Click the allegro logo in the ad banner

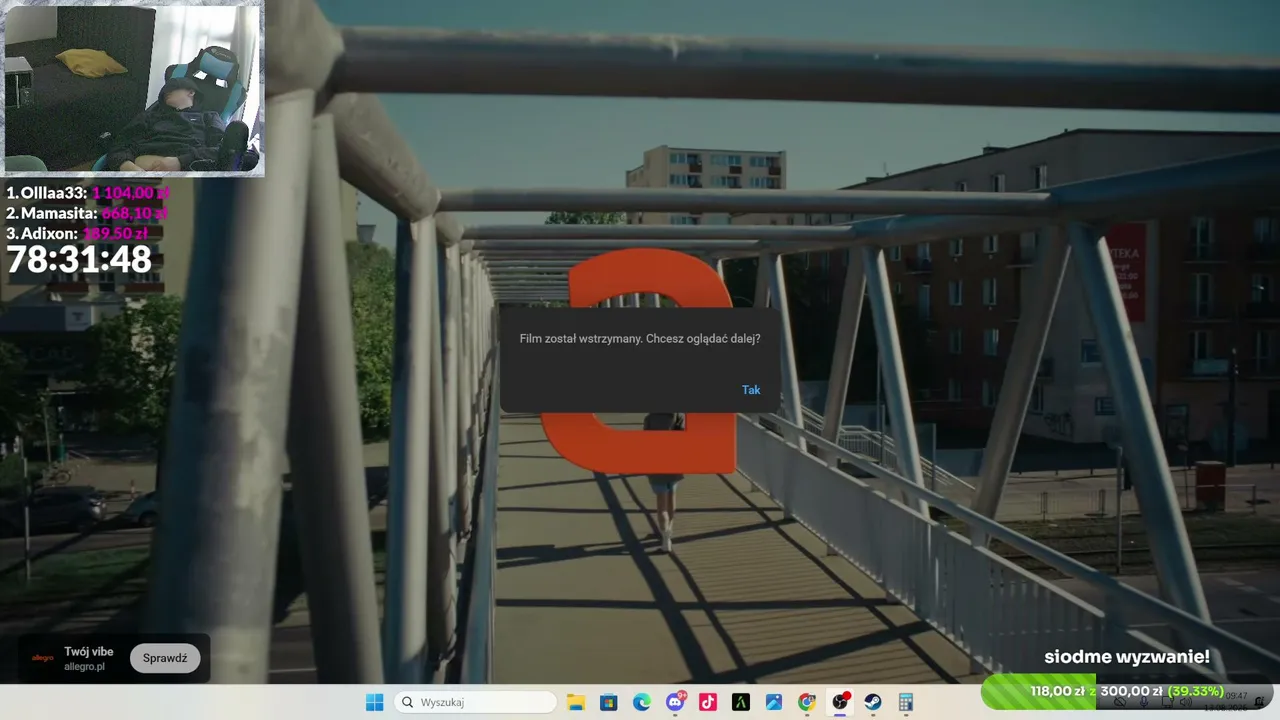click(x=42, y=658)
